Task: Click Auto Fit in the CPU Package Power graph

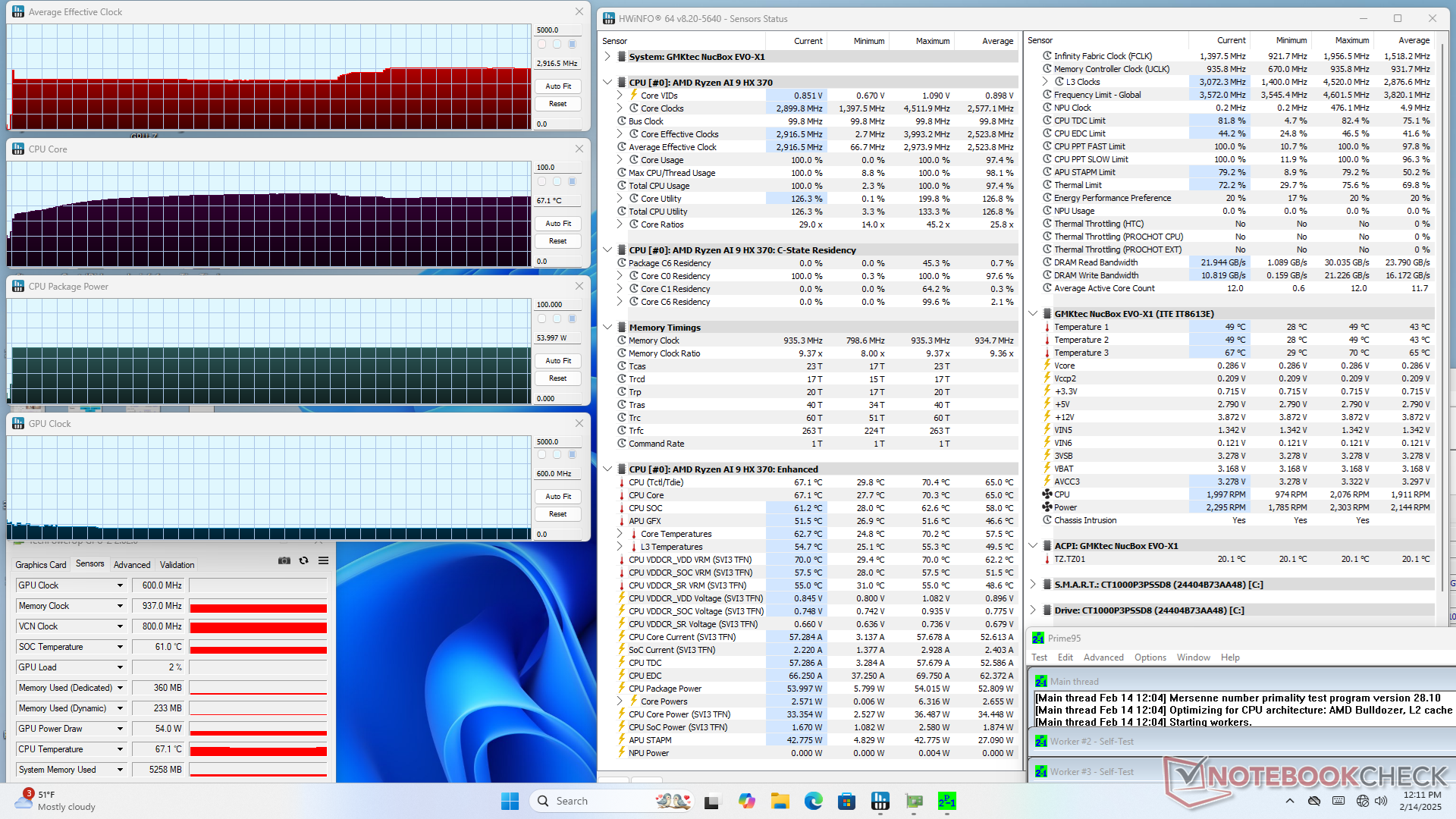Action: (x=558, y=361)
